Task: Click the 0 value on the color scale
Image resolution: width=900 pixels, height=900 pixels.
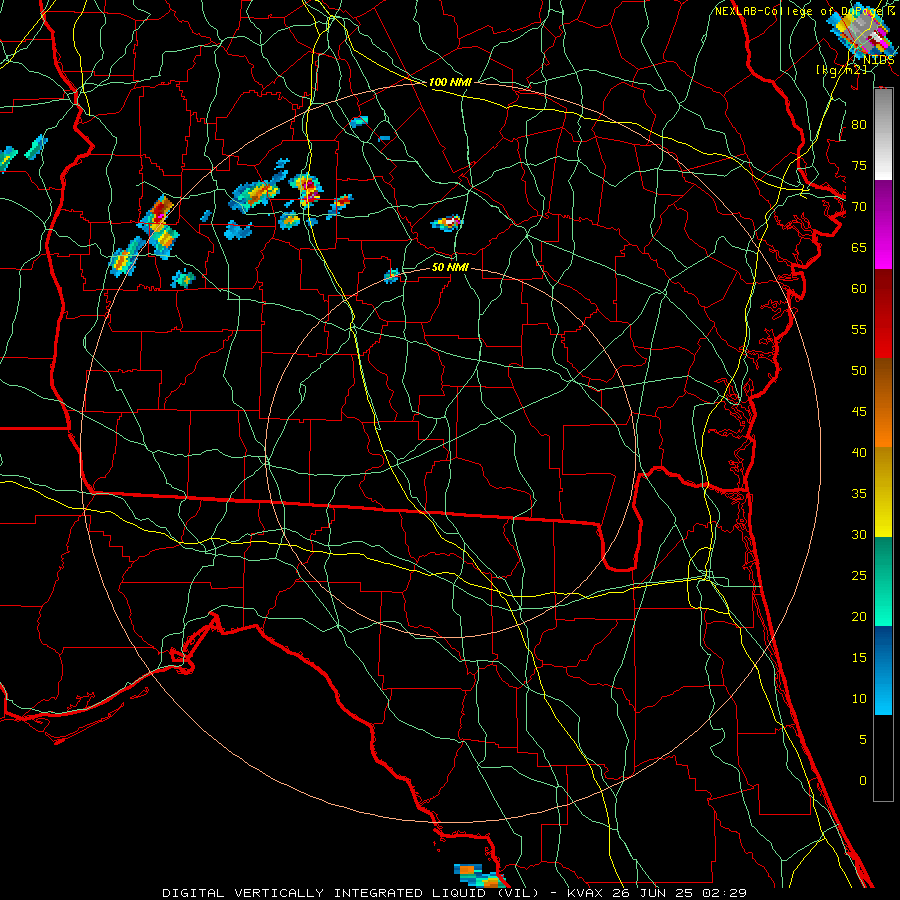Action: click(863, 781)
